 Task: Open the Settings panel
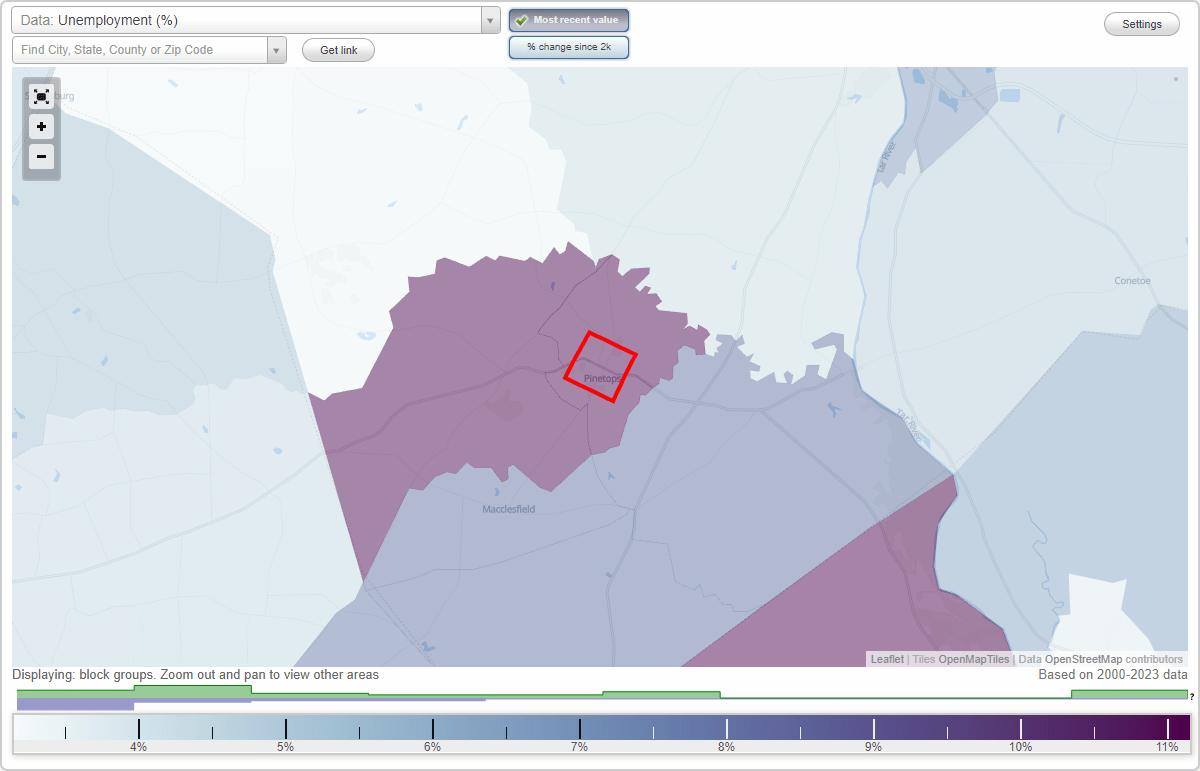pos(1141,23)
